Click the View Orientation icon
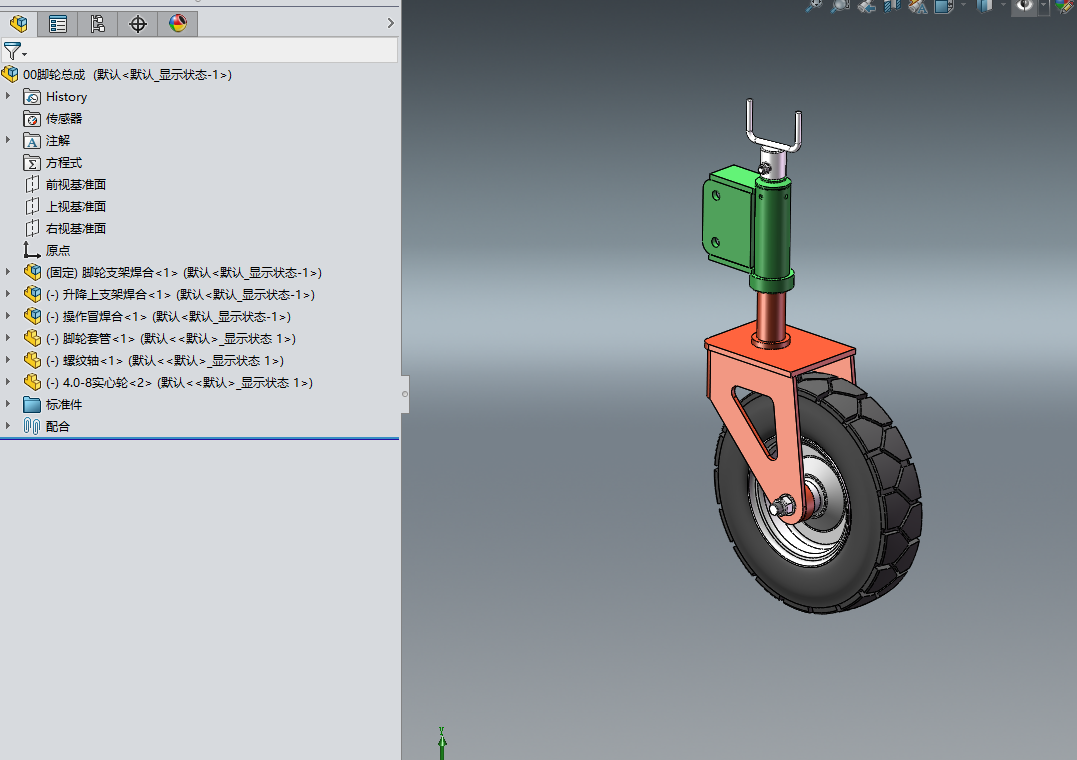This screenshot has width=1077, height=760. (944, 6)
